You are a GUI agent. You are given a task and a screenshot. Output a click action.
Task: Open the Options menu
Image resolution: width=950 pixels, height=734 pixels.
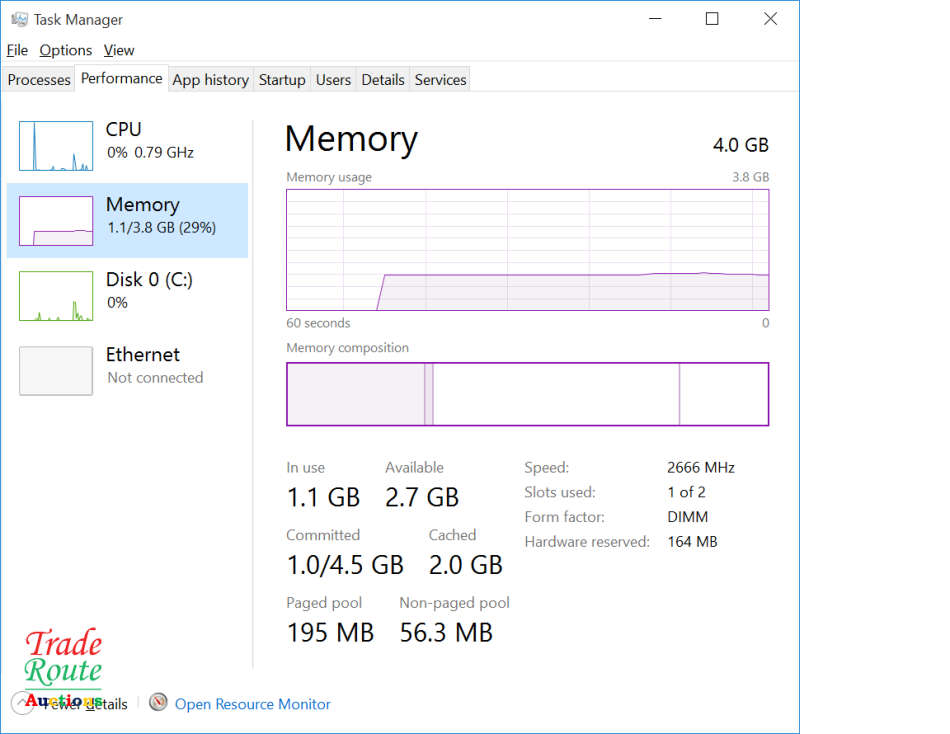pos(66,50)
